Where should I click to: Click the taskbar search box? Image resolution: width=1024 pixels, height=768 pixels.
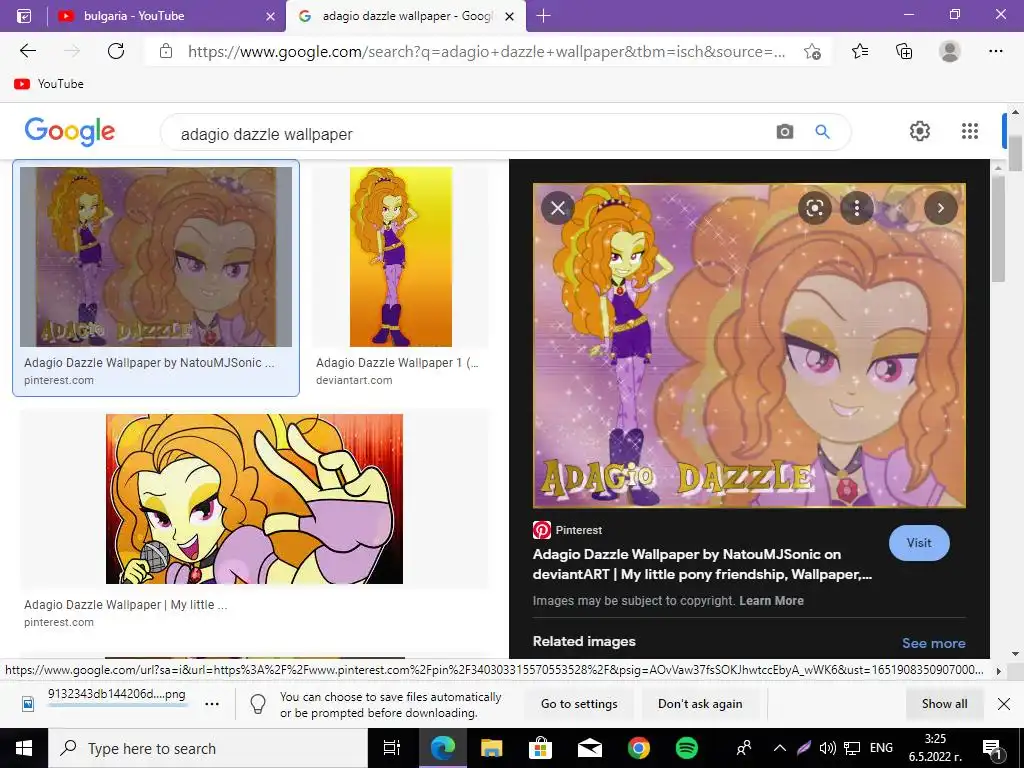pos(208,748)
